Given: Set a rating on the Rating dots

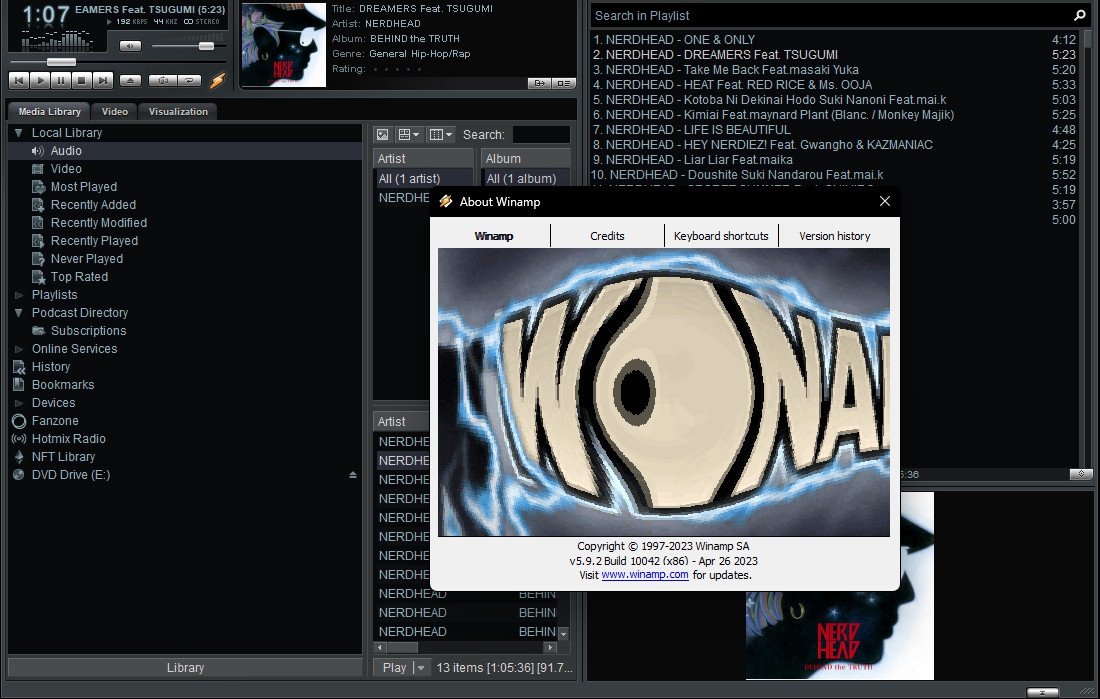Looking at the screenshot, I should point(397,69).
